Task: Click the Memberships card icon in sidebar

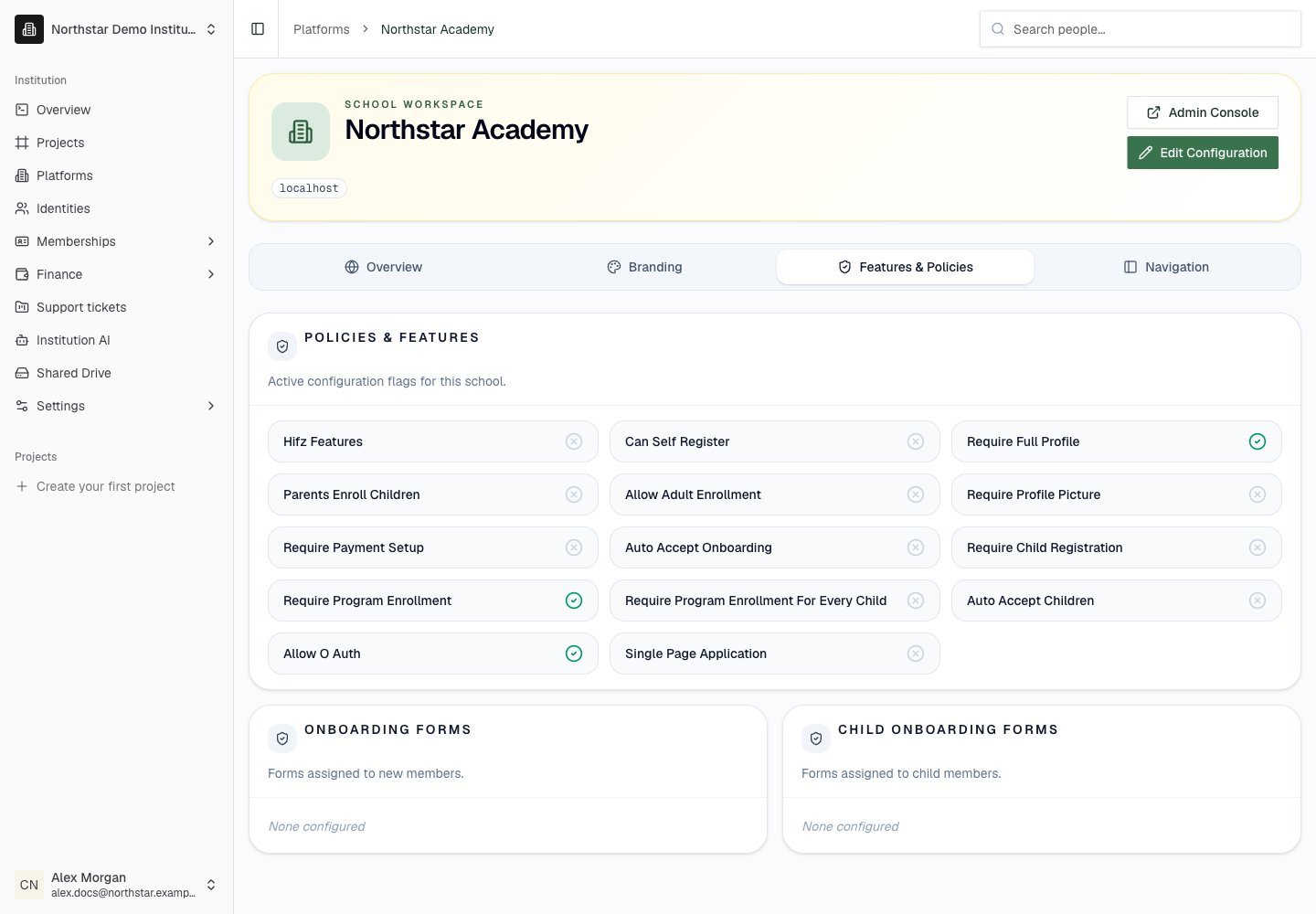Action: click(22, 241)
